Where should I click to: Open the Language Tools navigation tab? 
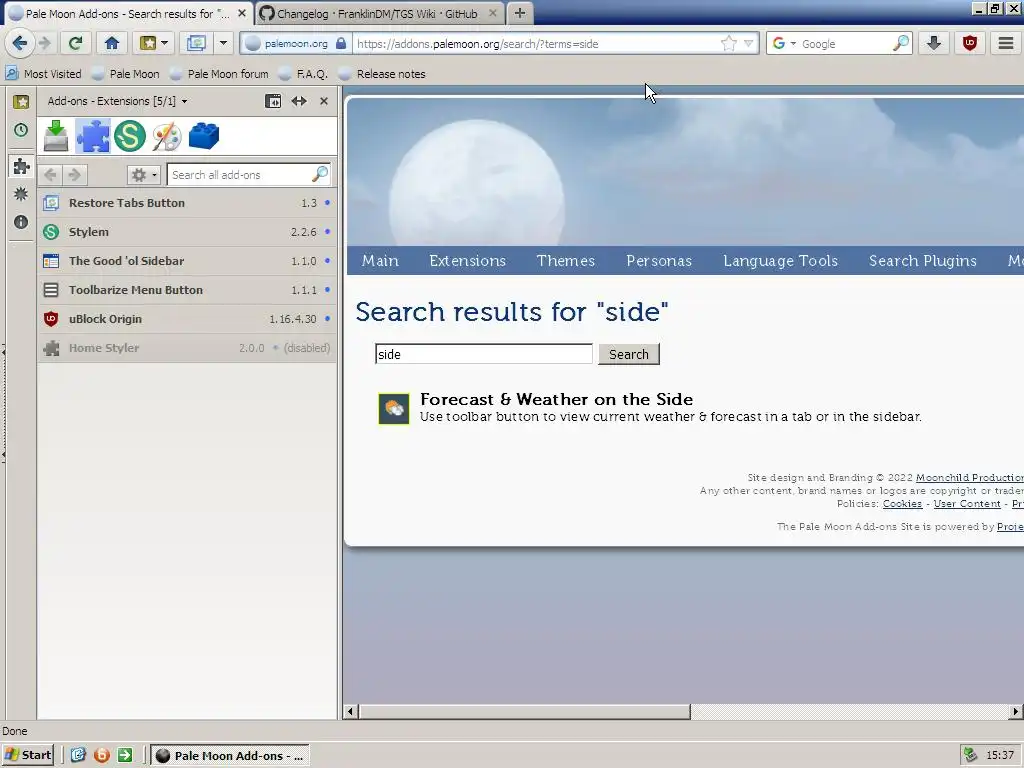pos(780,261)
